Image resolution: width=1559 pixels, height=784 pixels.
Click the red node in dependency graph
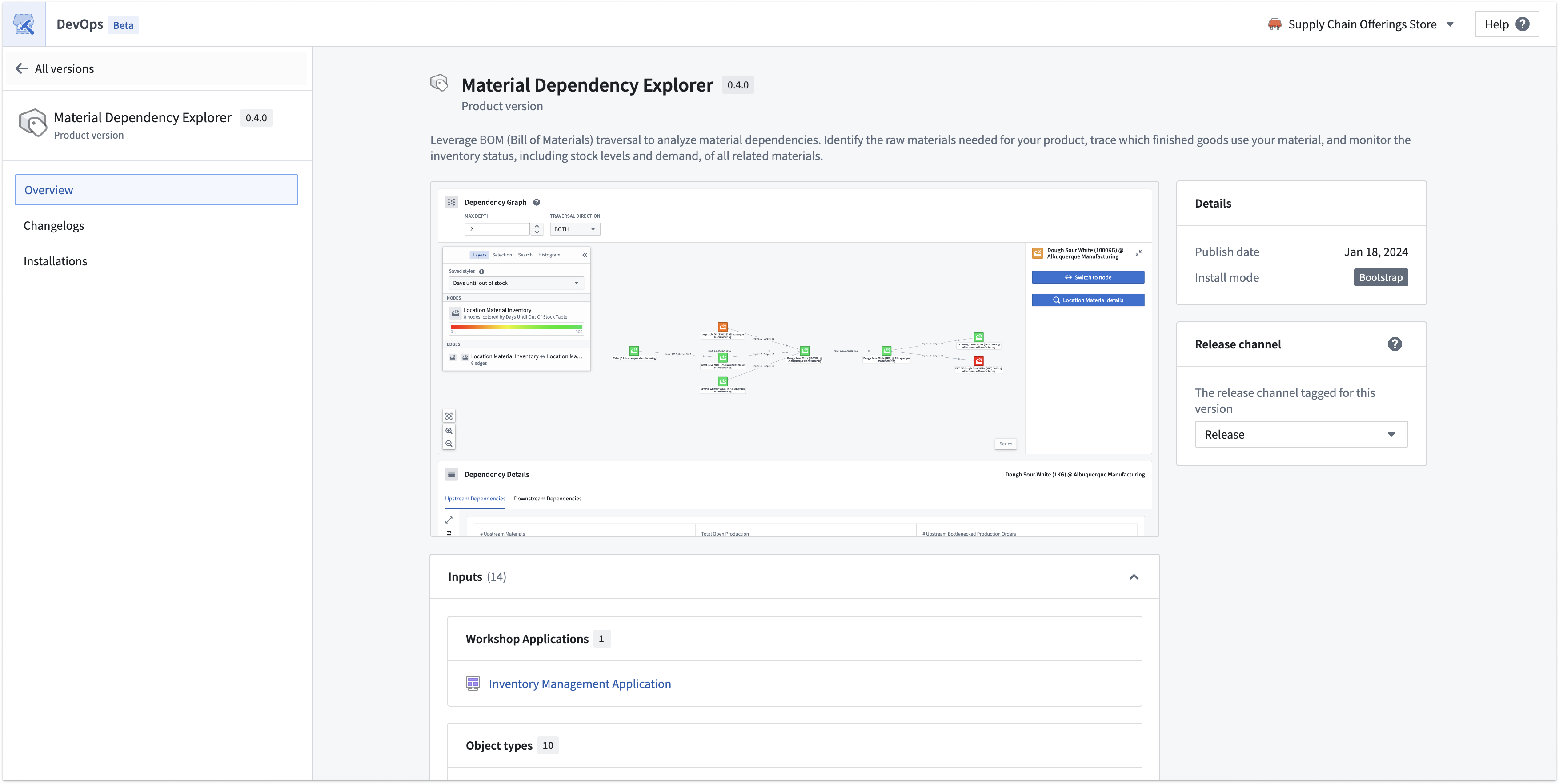(978, 360)
